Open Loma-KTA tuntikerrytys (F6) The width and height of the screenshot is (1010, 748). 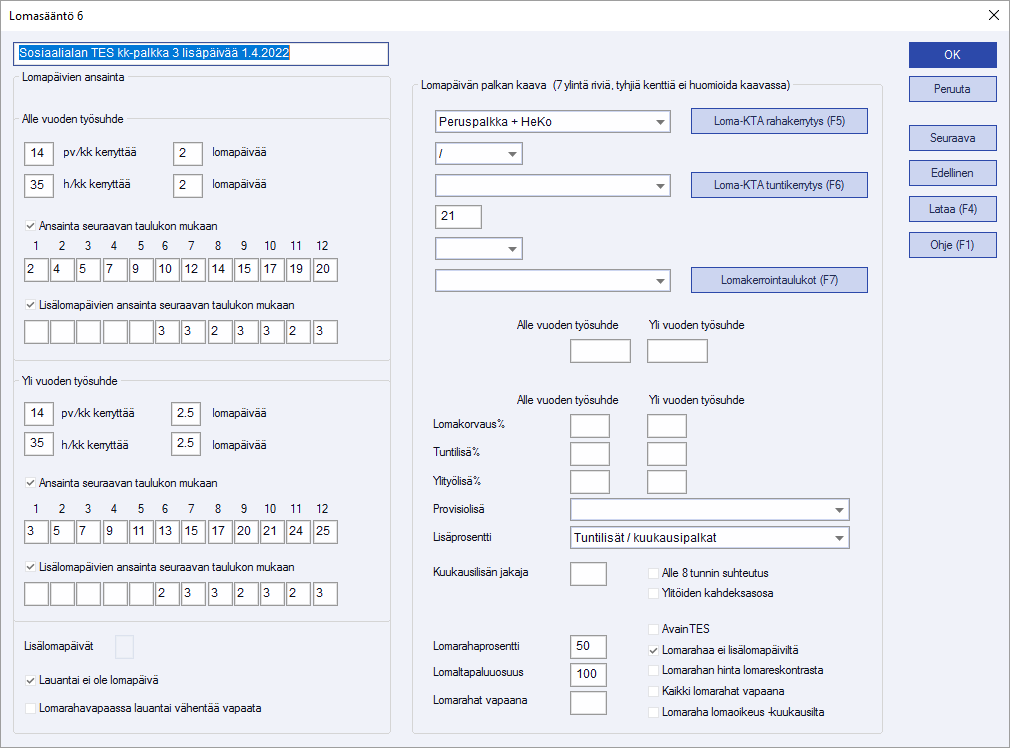pyautogui.click(x=779, y=185)
